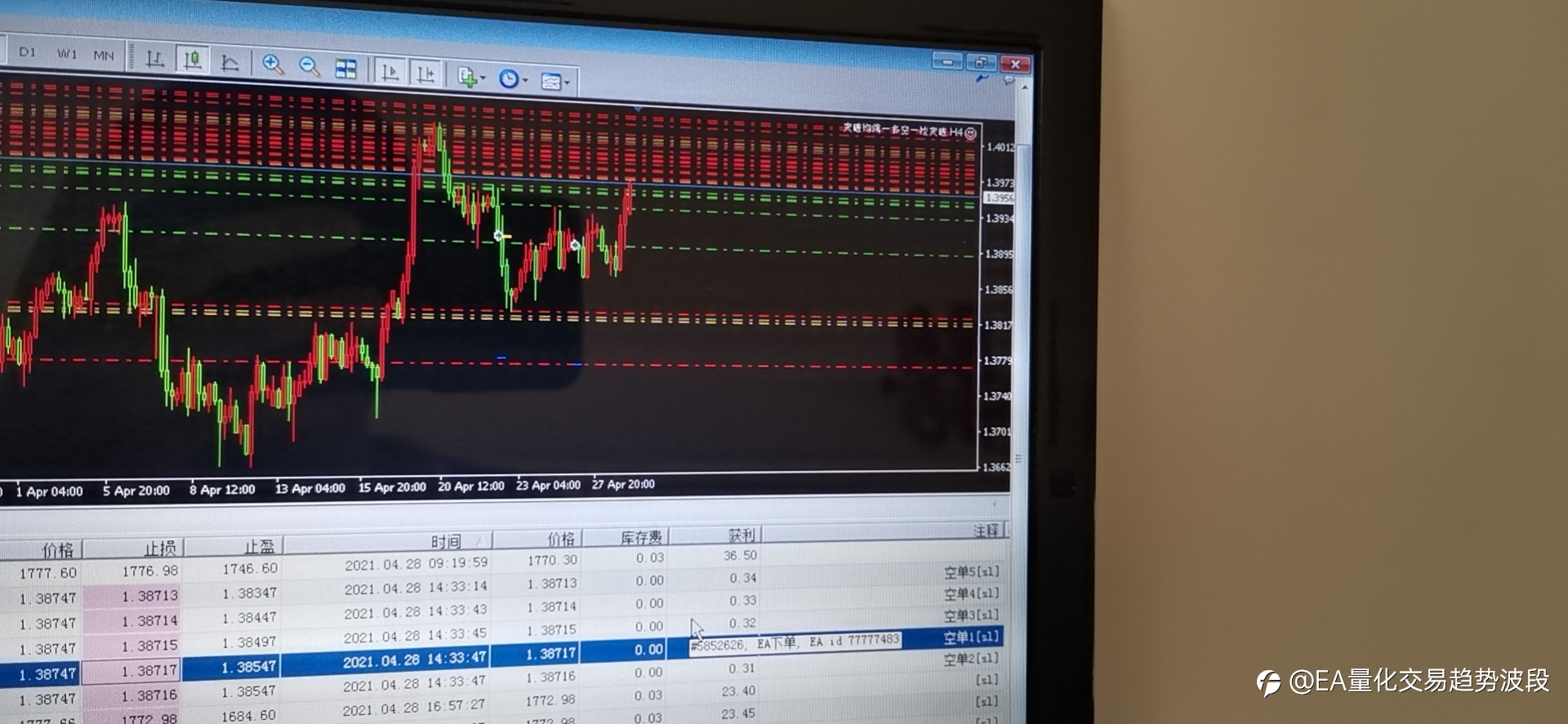Switch to the D1 timeframe

28,52
